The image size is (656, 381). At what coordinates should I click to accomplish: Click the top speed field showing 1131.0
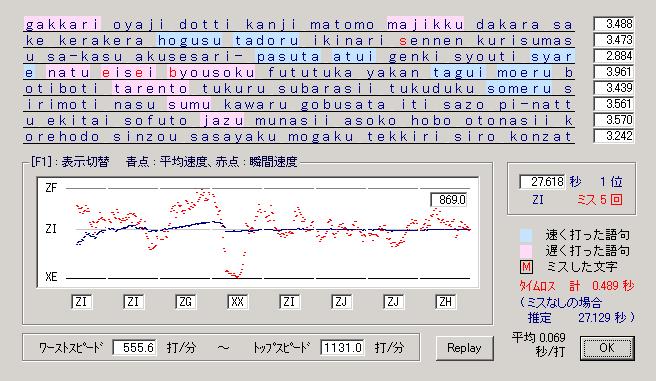[x=343, y=348]
